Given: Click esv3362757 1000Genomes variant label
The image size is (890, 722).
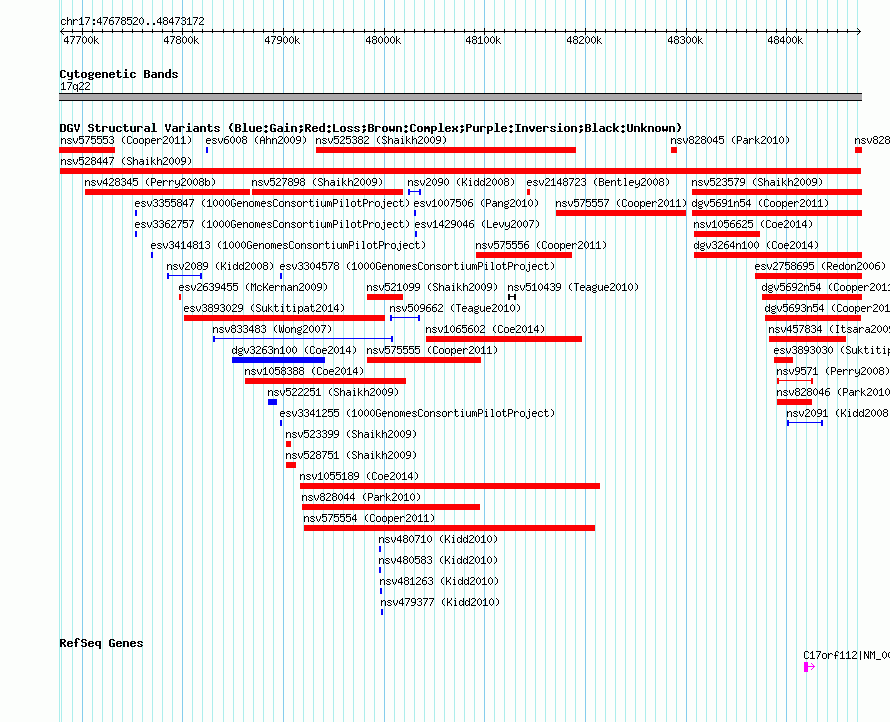Looking at the screenshot, I should tap(272, 224).
